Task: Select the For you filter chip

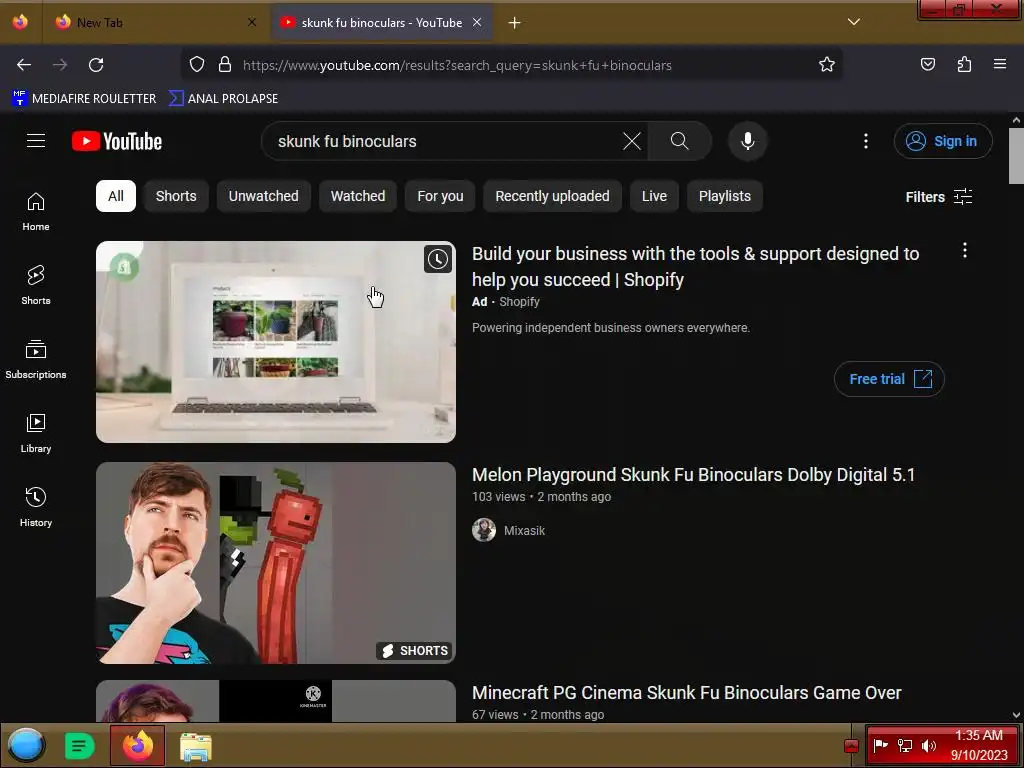Action: pos(440,196)
